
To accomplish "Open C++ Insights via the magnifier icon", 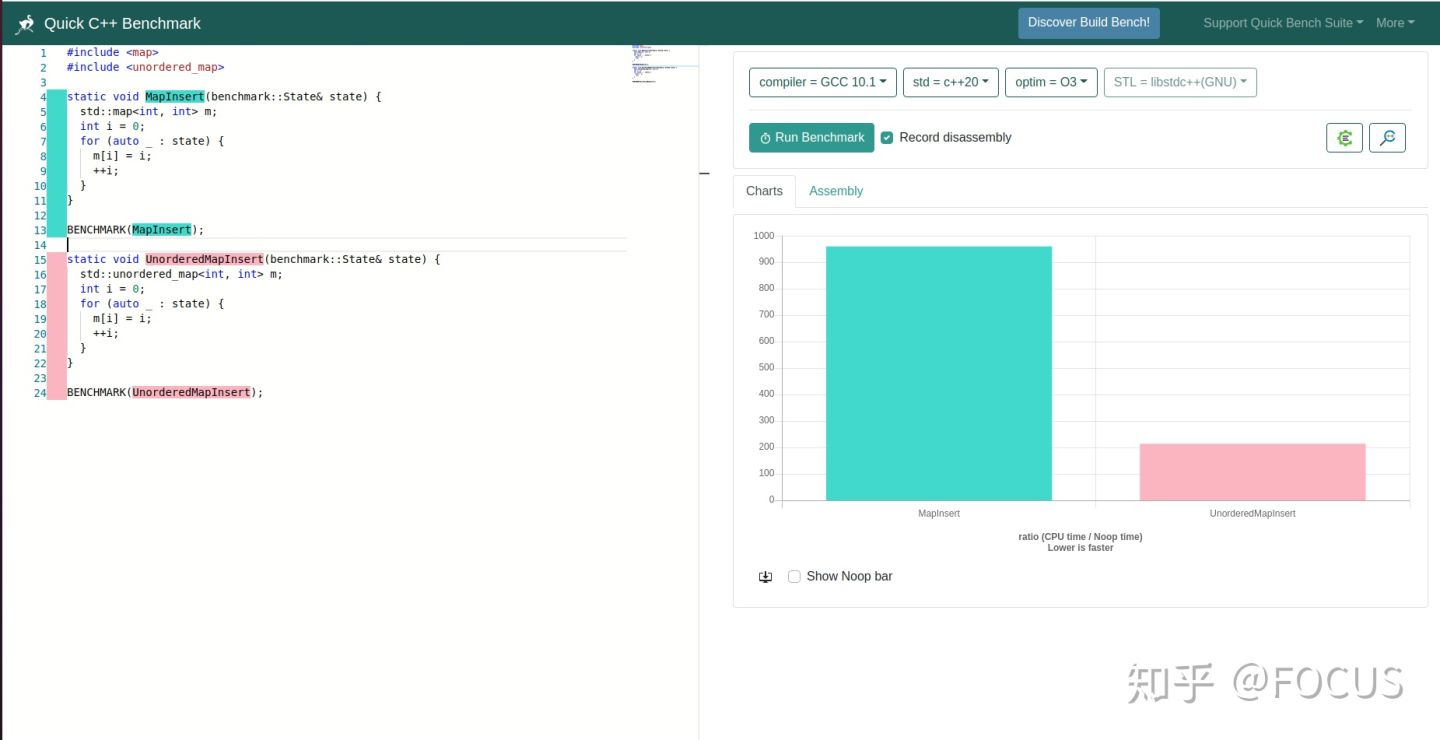I will click(x=1387, y=138).
